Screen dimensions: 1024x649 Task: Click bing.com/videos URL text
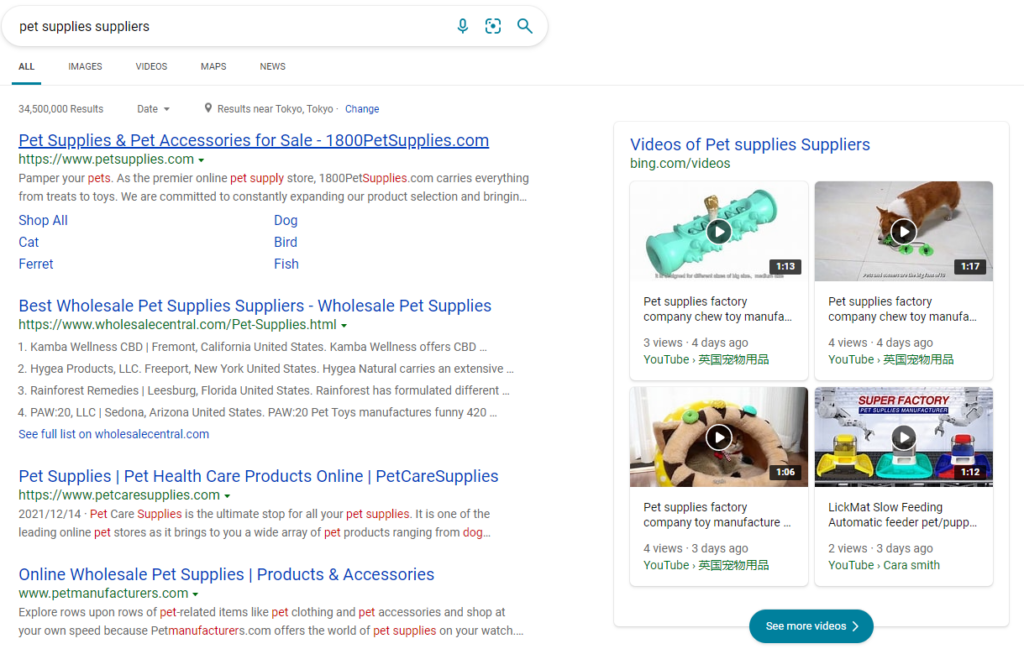[680, 163]
